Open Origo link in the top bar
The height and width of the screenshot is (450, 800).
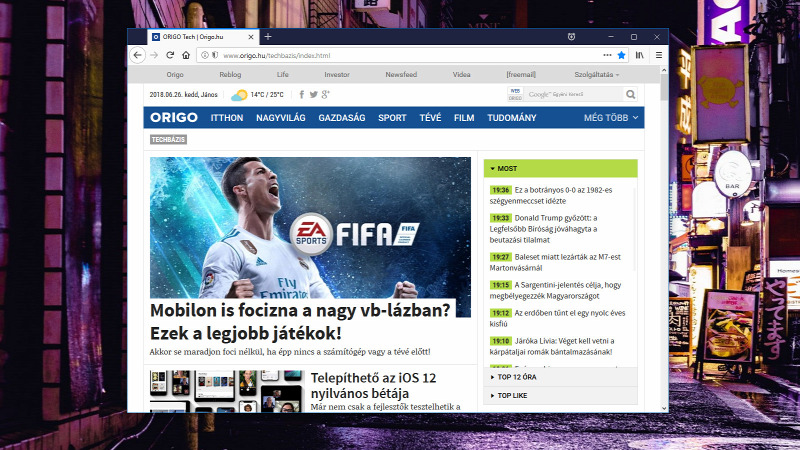(x=174, y=74)
